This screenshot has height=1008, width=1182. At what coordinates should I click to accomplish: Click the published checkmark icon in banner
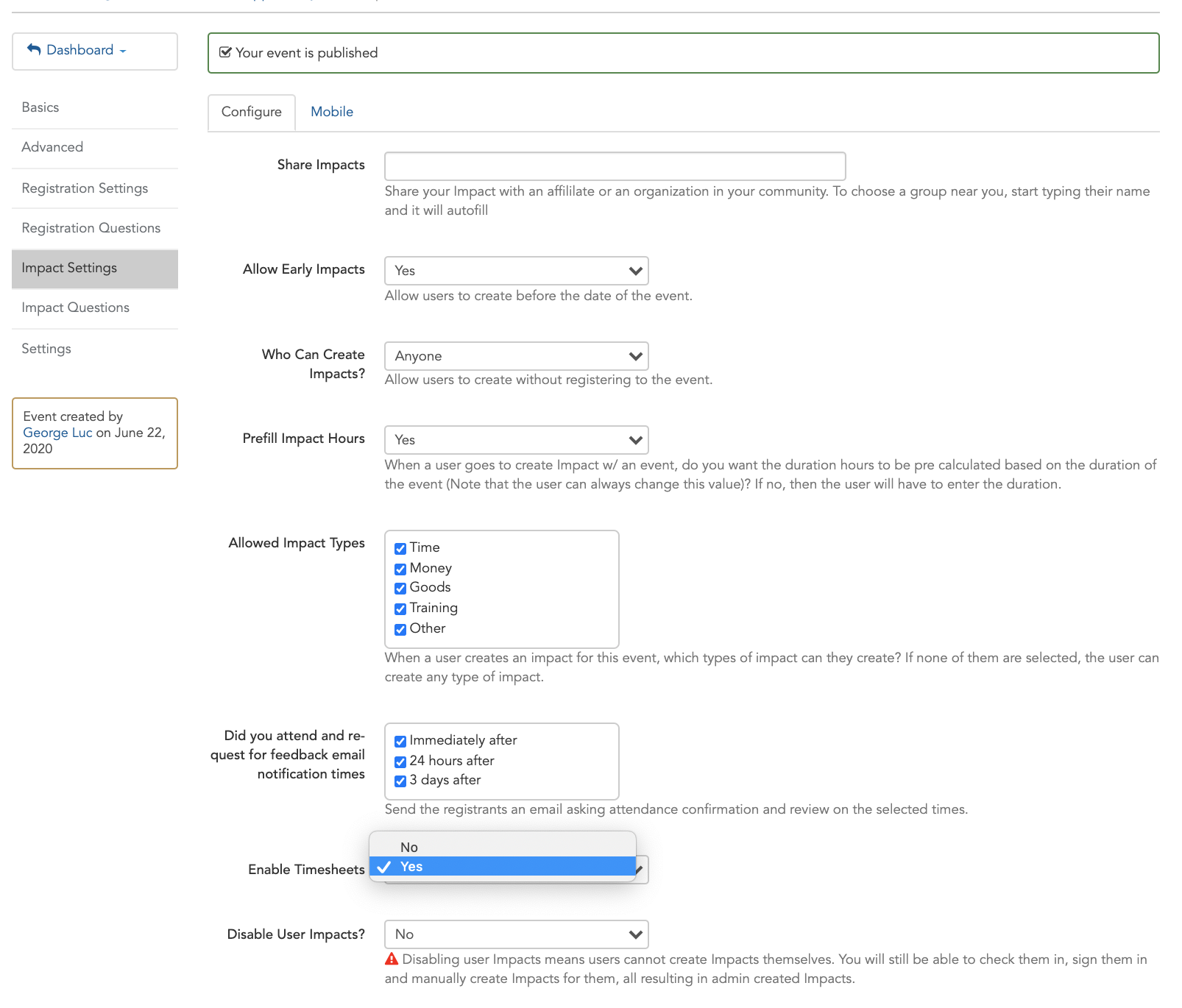point(226,52)
